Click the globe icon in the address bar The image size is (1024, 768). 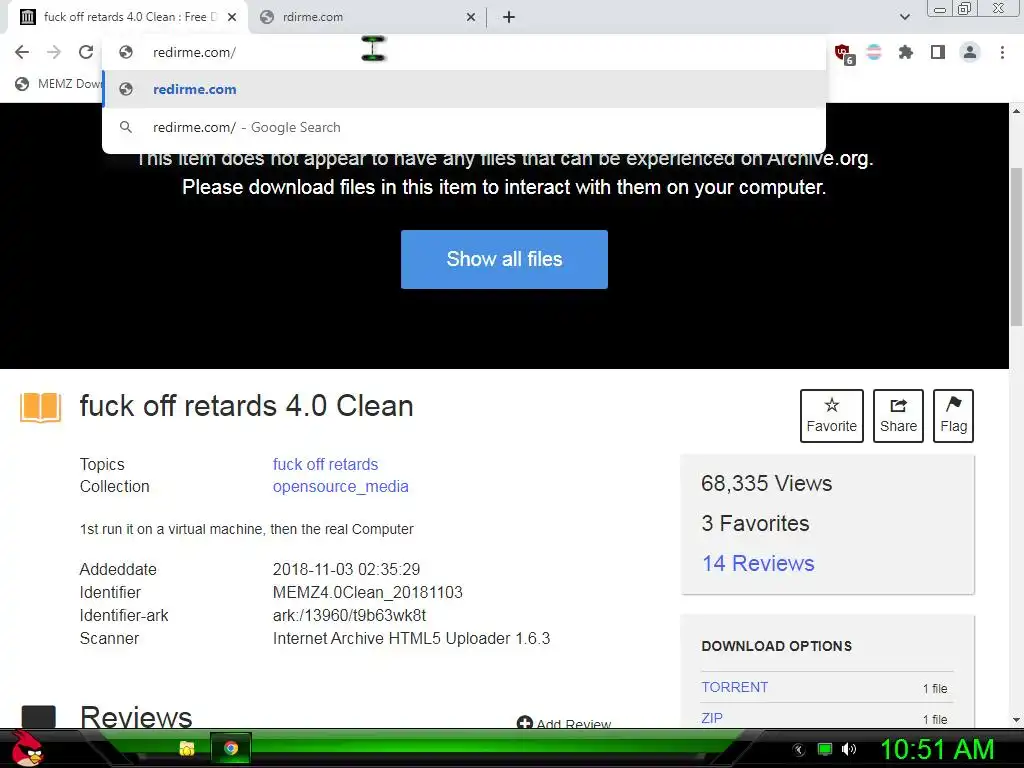tap(126, 52)
